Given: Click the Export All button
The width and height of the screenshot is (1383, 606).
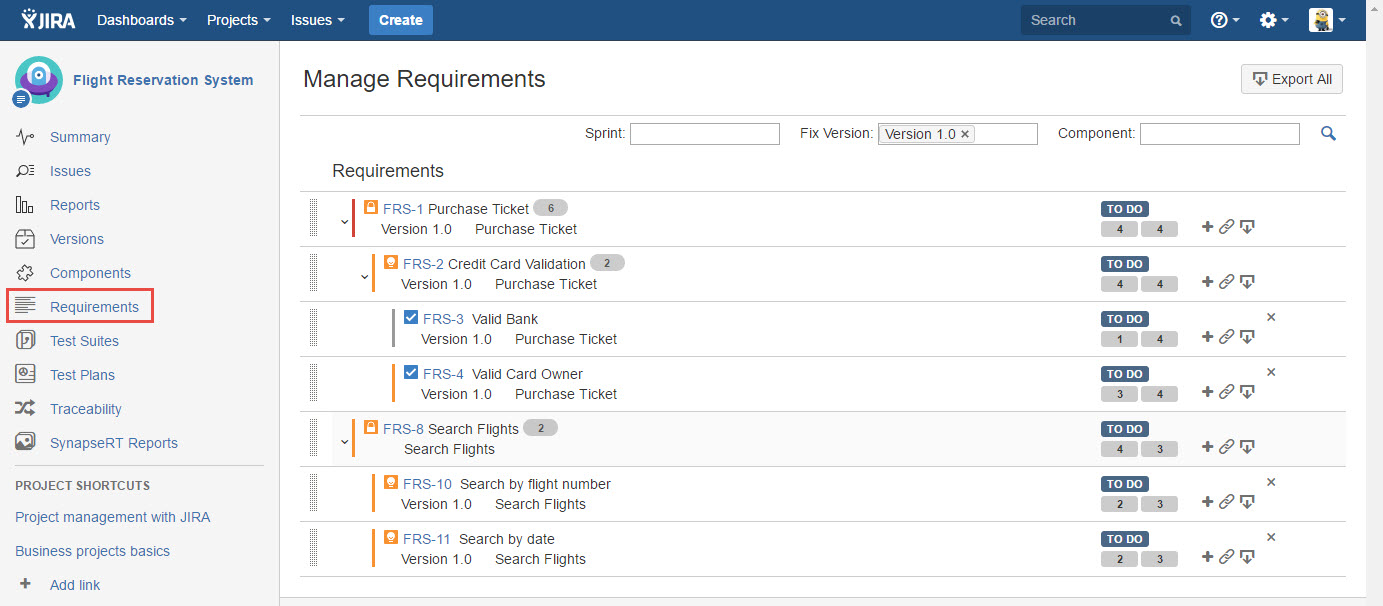Looking at the screenshot, I should coord(1291,79).
